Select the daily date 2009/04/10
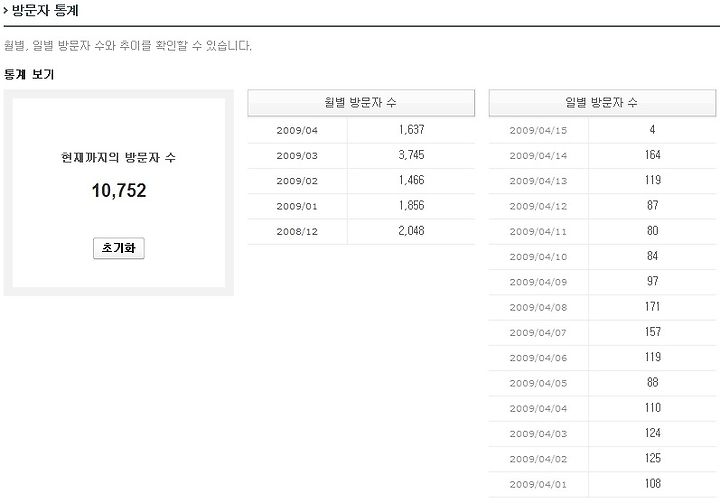 538,257
